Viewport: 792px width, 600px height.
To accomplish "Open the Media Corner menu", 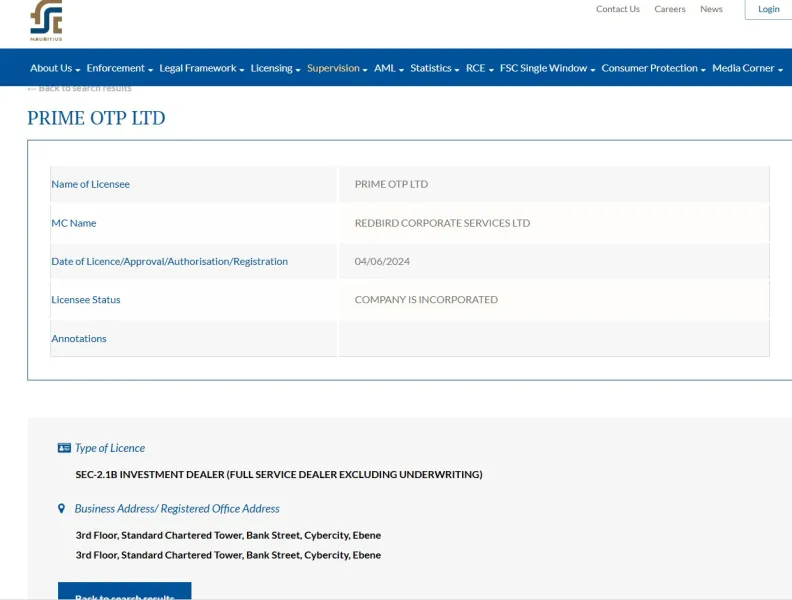I will point(747,68).
